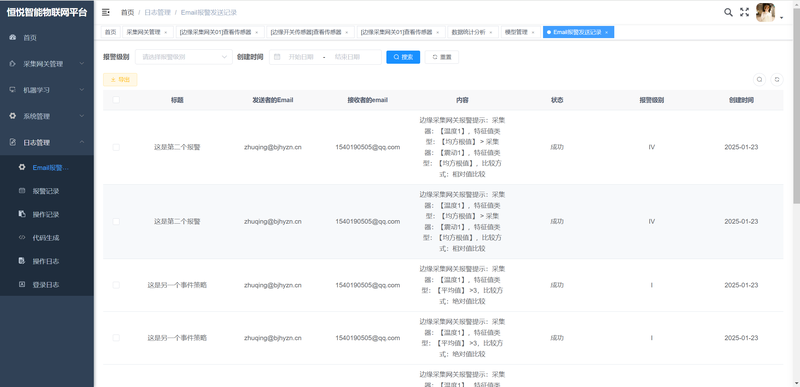This screenshot has width=800, height=387.
Task: Click the user avatar picture
Action: pyautogui.click(x=765, y=12)
